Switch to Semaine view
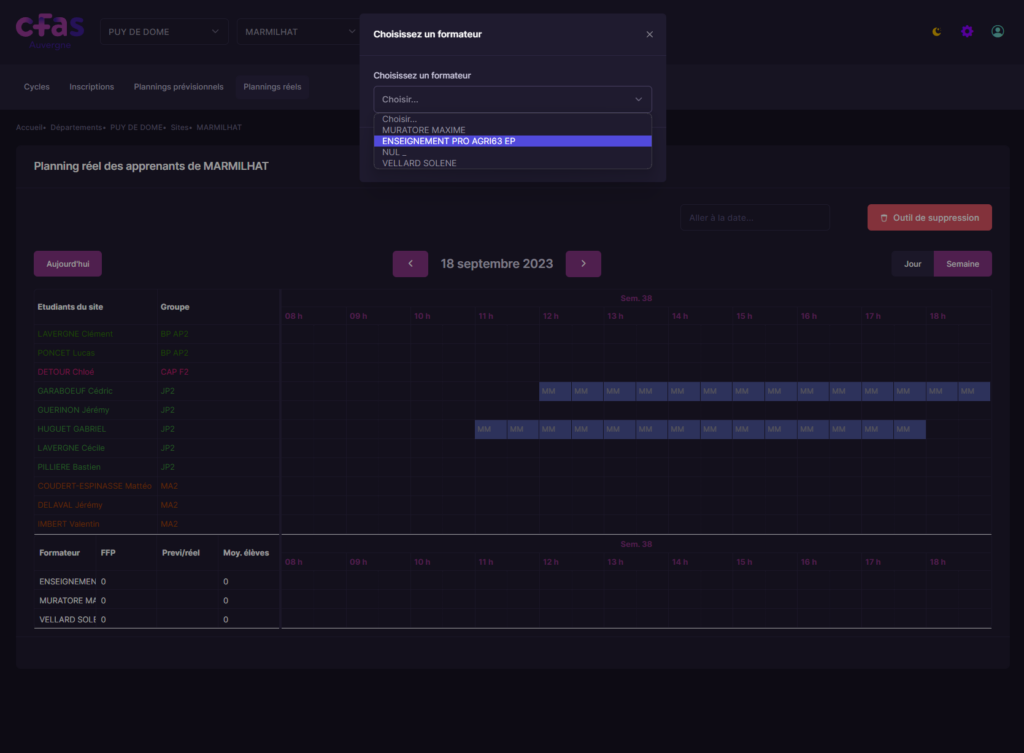Viewport: 1024px width, 753px height. (x=963, y=264)
